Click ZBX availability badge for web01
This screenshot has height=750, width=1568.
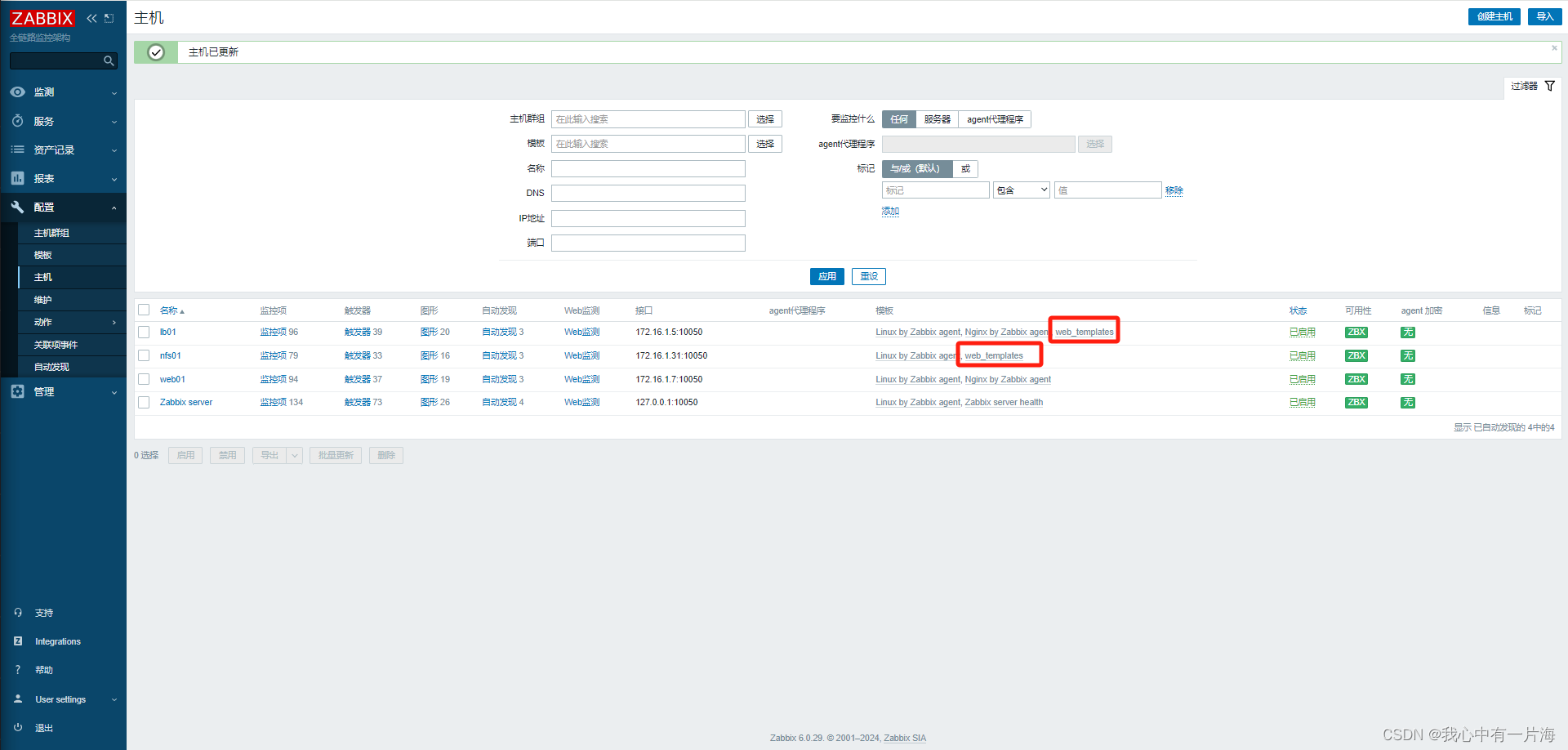point(1356,379)
